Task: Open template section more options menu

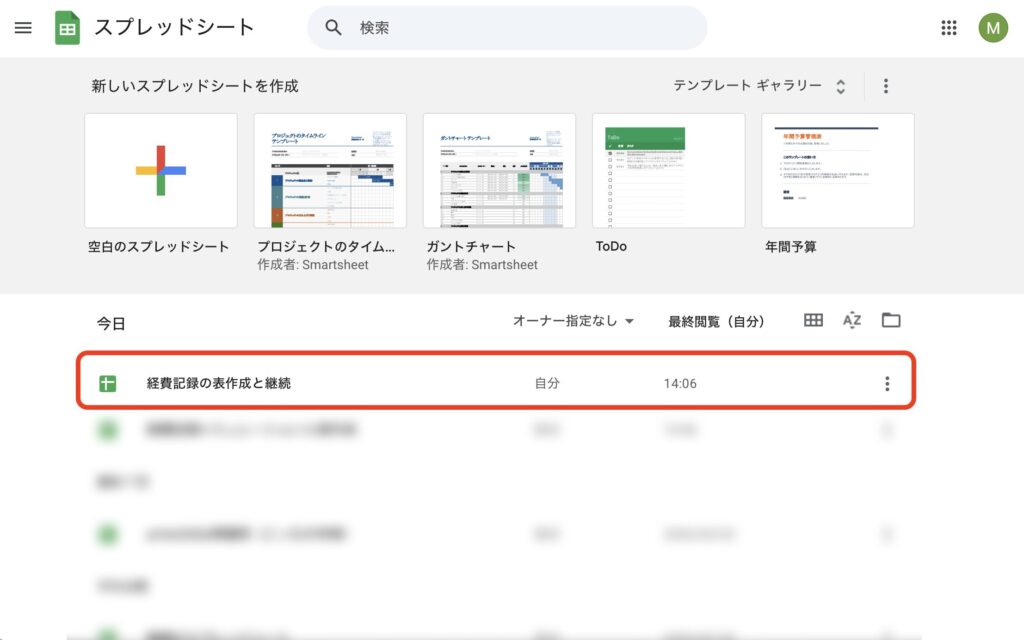Action: (x=885, y=86)
